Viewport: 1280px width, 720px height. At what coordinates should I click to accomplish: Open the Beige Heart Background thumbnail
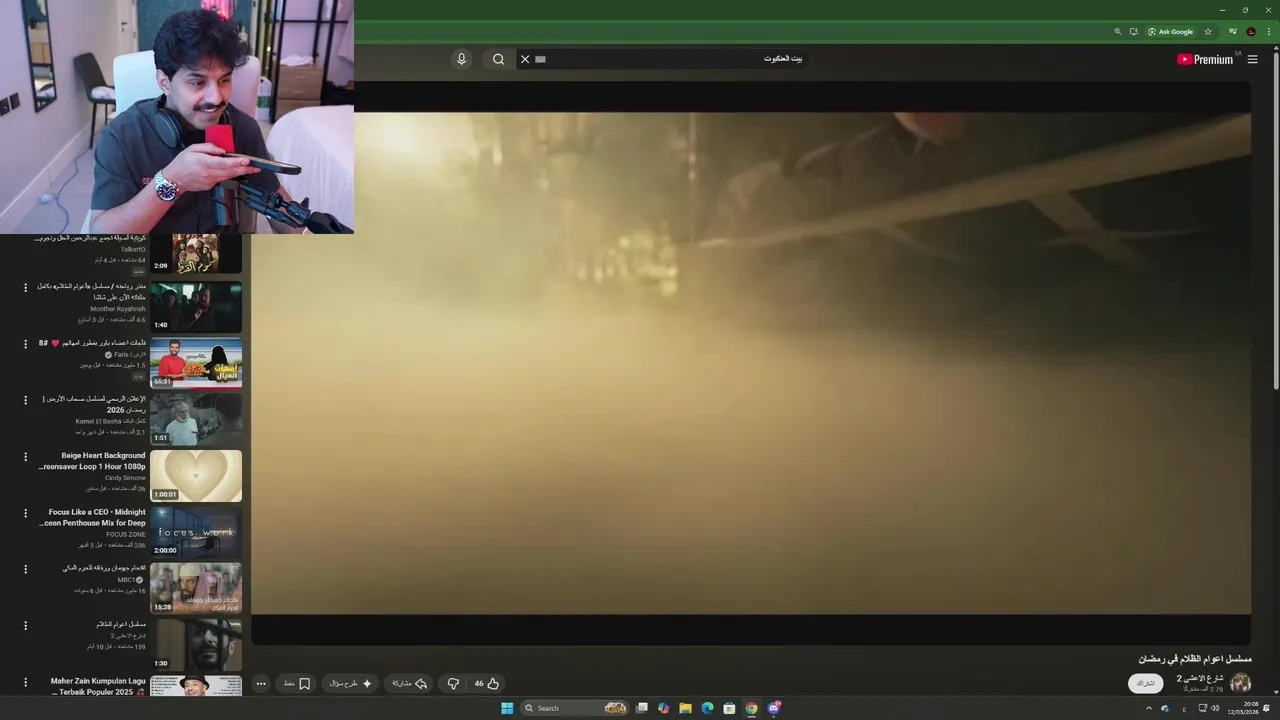(196, 476)
